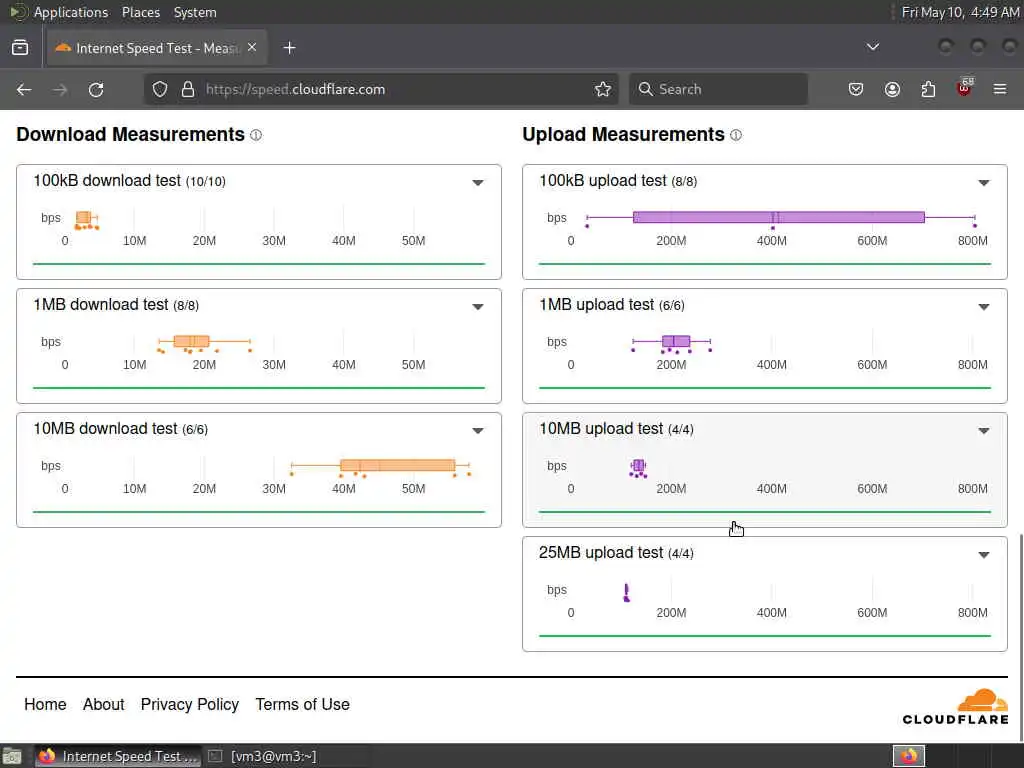Open the Places menu

pos(140,12)
